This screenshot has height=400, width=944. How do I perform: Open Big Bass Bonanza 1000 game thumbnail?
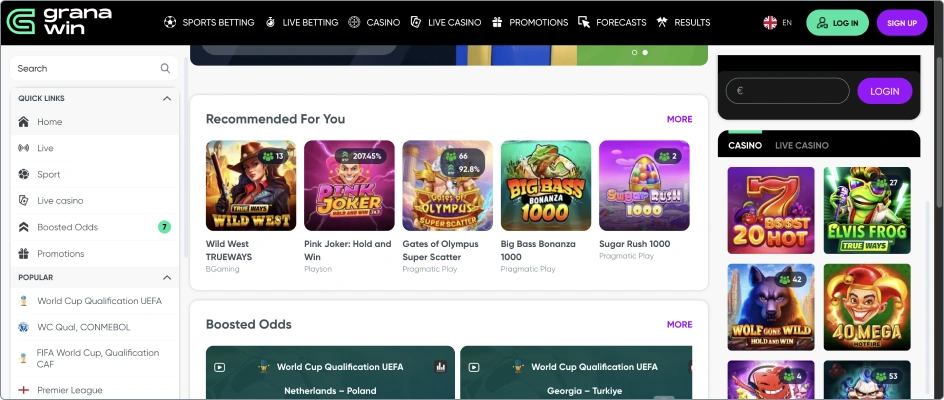coord(546,186)
